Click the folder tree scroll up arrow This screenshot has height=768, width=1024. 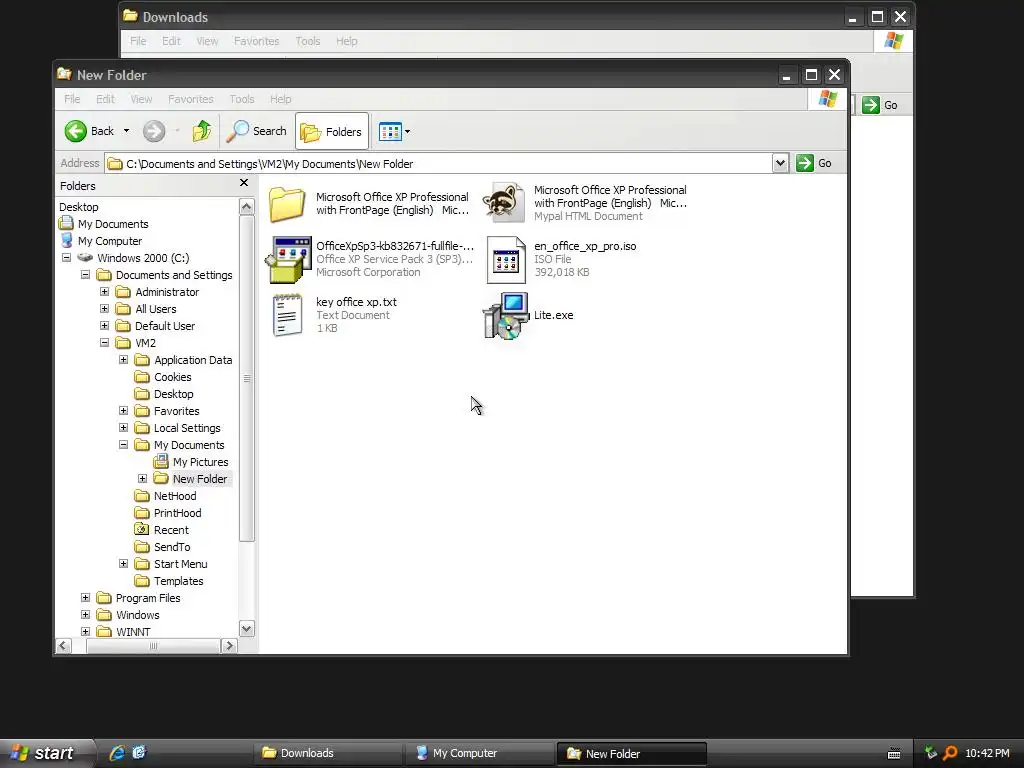coord(246,207)
